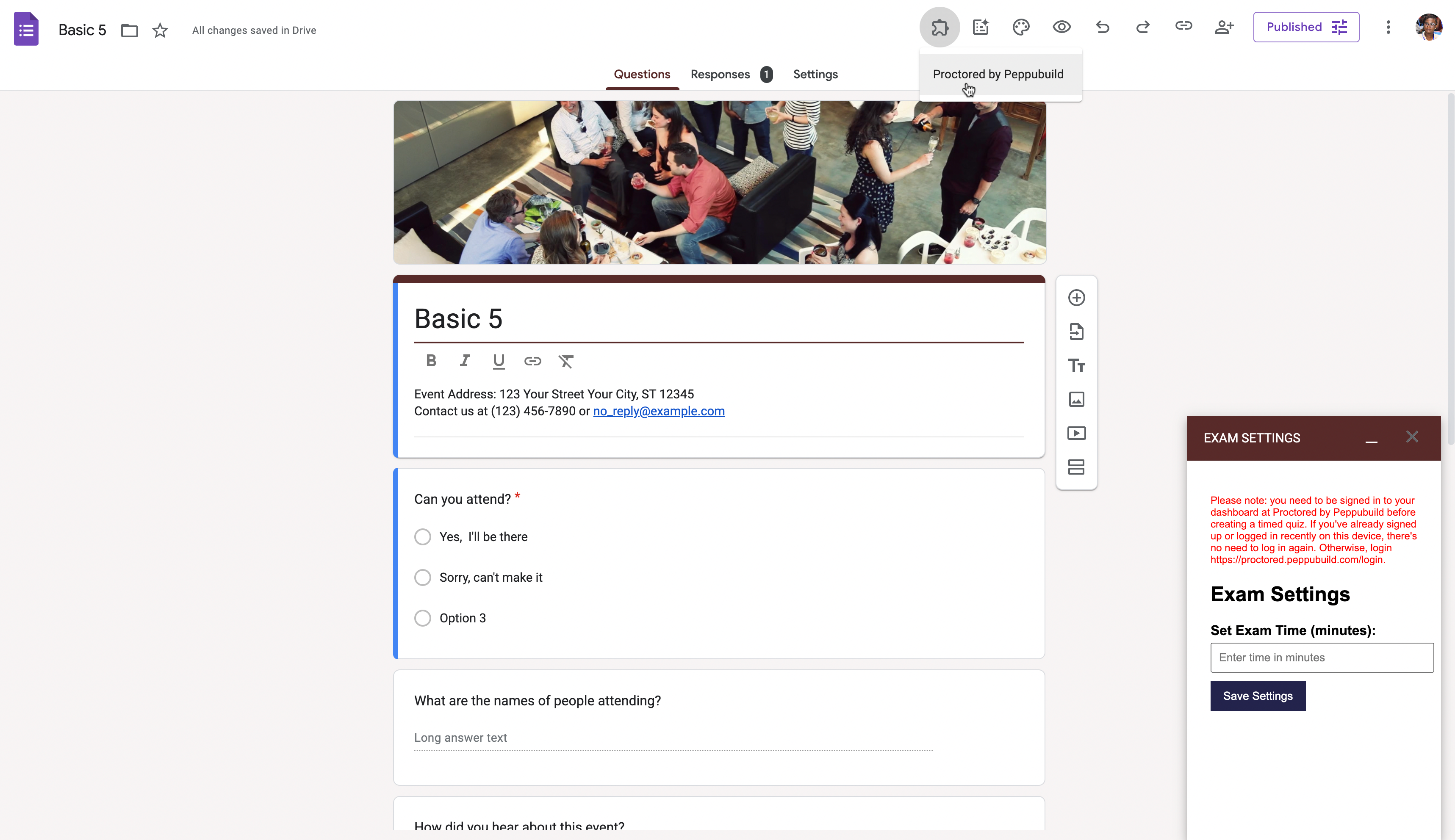Add title and description icon
1455x840 pixels.
1076,366
